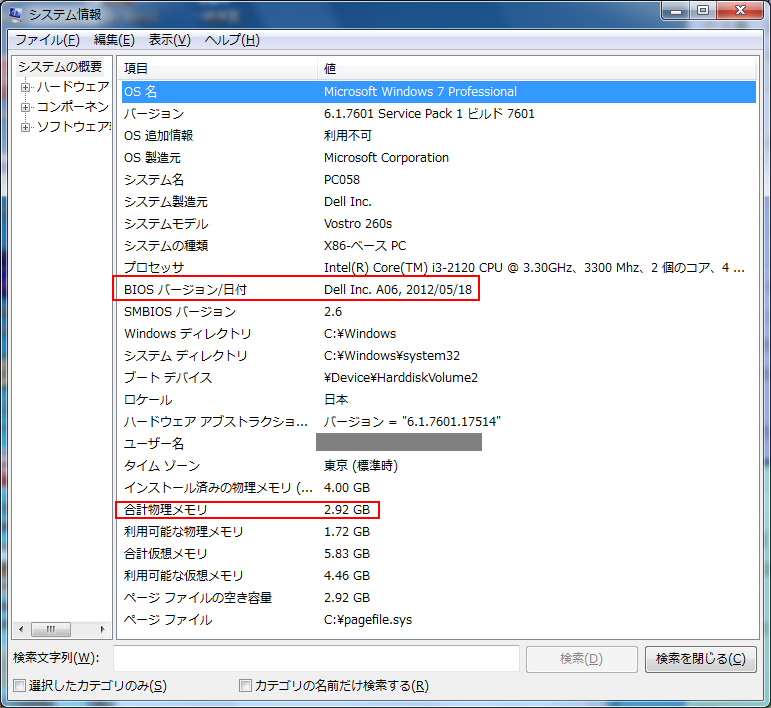The width and height of the screenshot is (771, 708).
Task: Expand the ハードウェア tree node
Action: (25, 88)
